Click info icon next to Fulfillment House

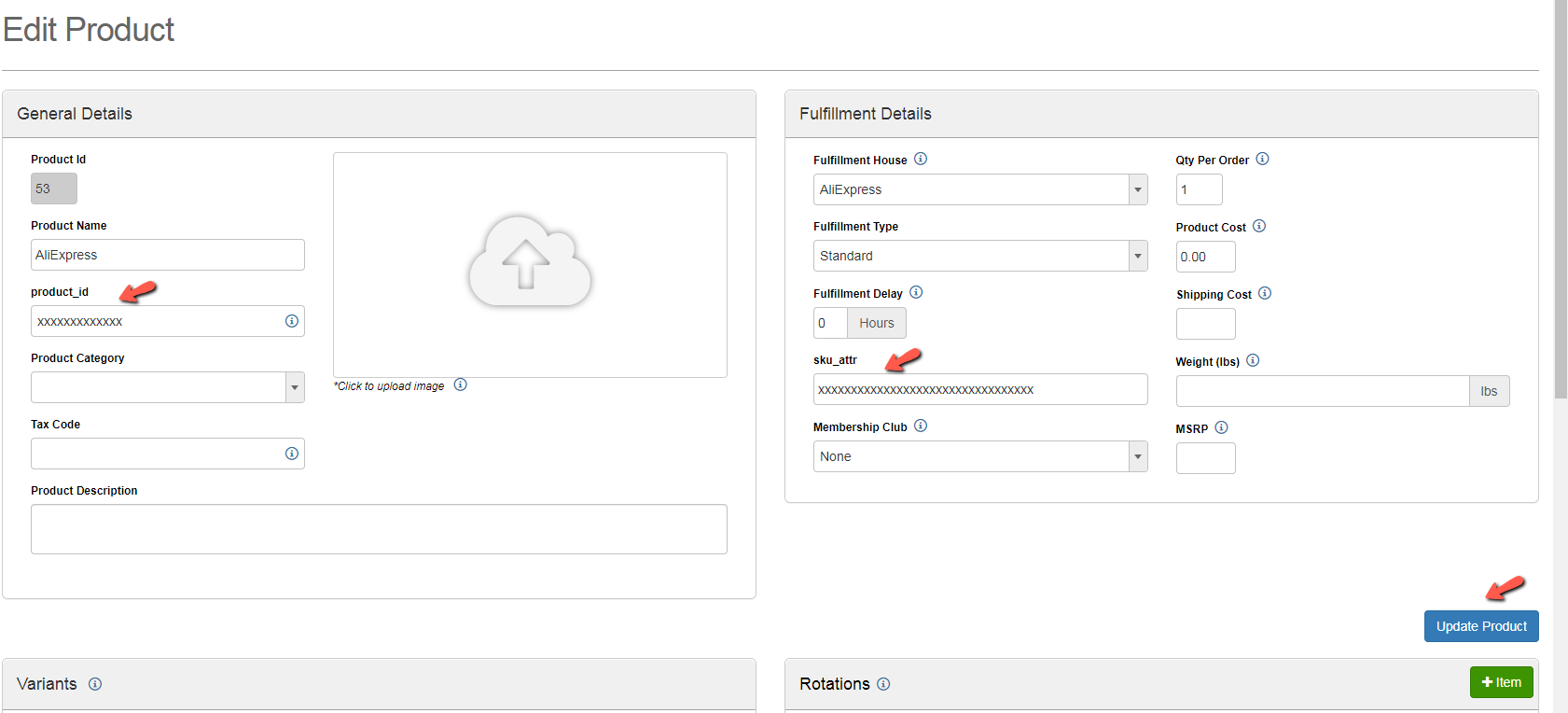(x=921, y=159)
